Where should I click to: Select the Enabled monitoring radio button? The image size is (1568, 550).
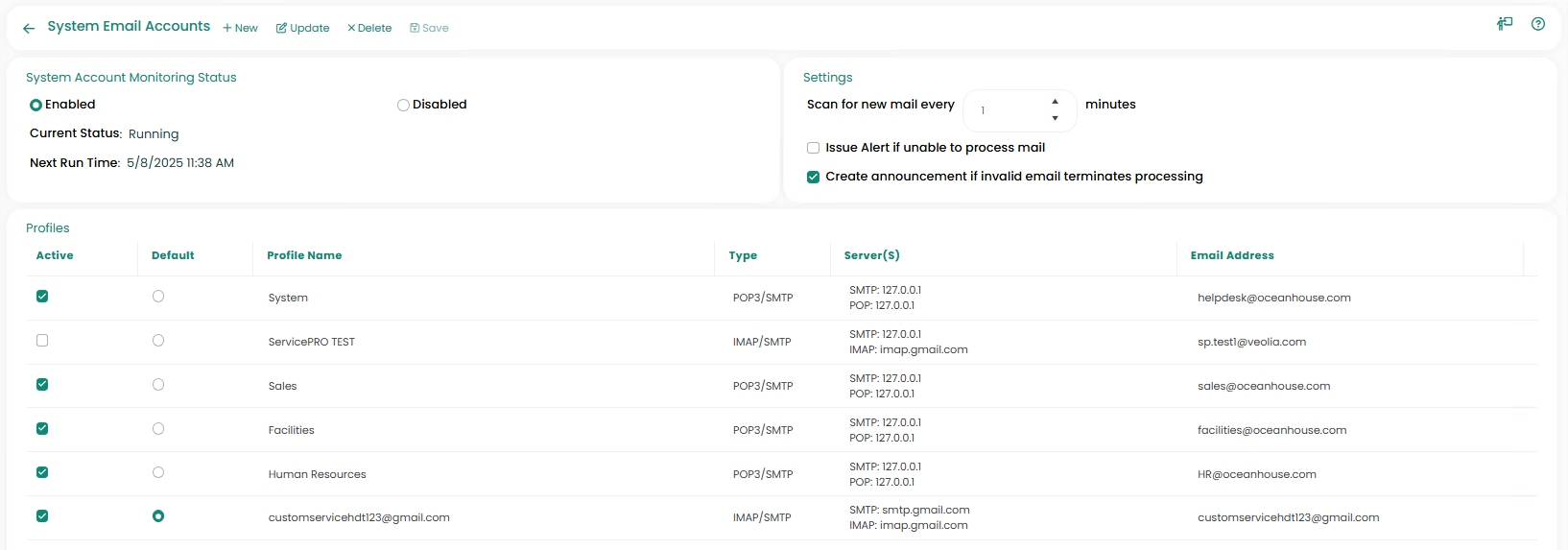point(36,105)
